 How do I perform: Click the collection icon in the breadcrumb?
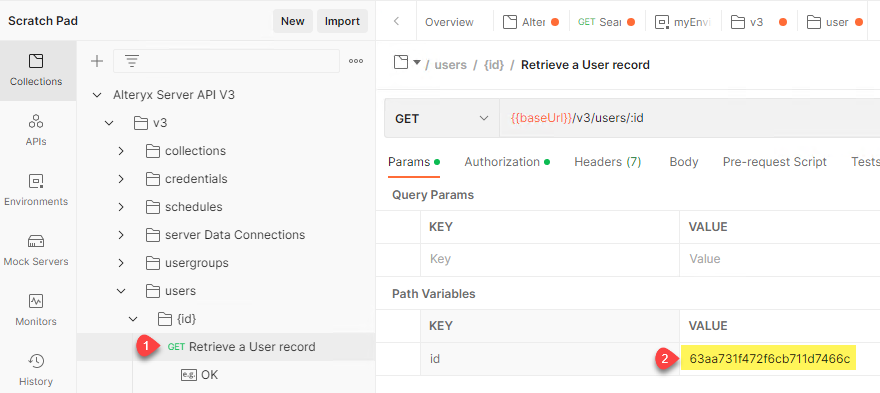pyautogui.click(x=401, y=63)
